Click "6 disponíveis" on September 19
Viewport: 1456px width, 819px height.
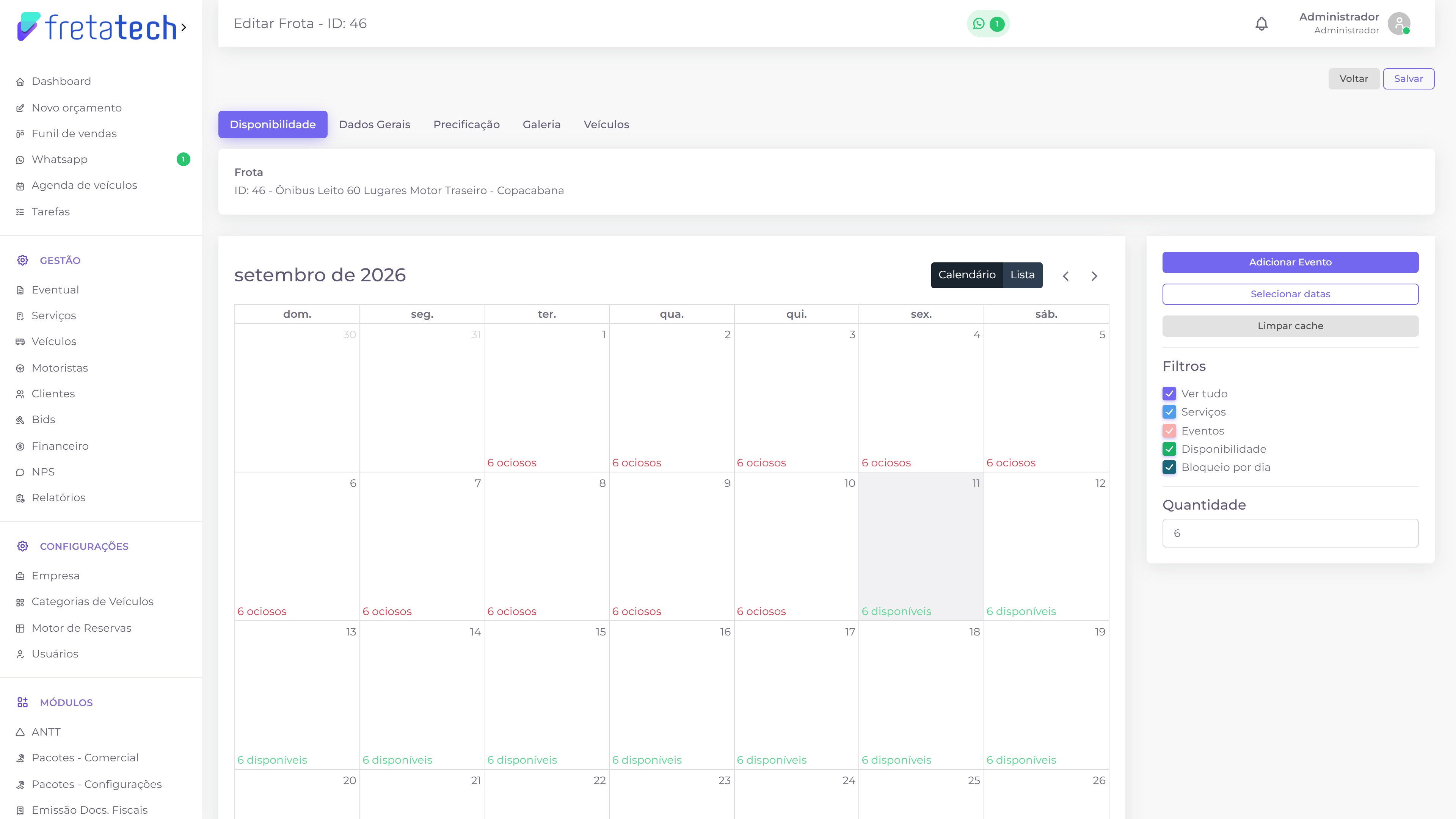[1021, 760]
